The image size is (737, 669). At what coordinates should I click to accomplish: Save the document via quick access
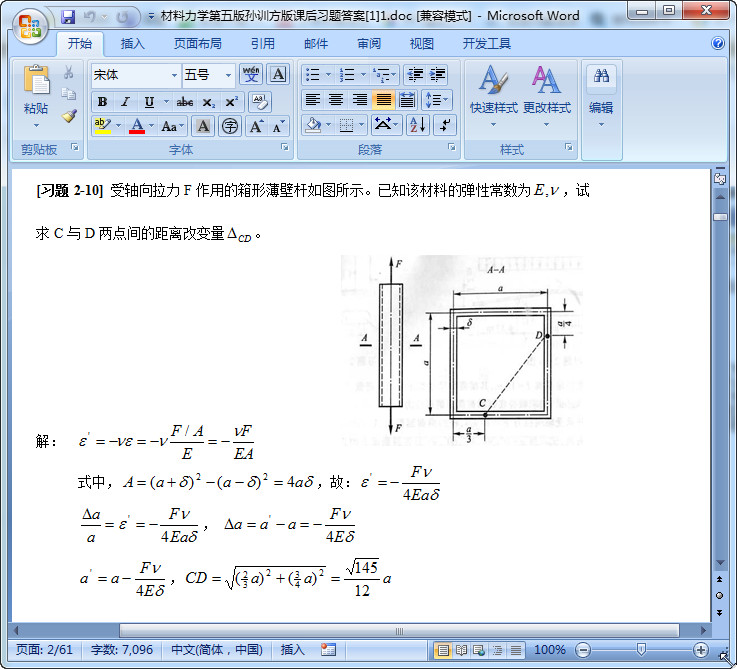coord(68,17)
